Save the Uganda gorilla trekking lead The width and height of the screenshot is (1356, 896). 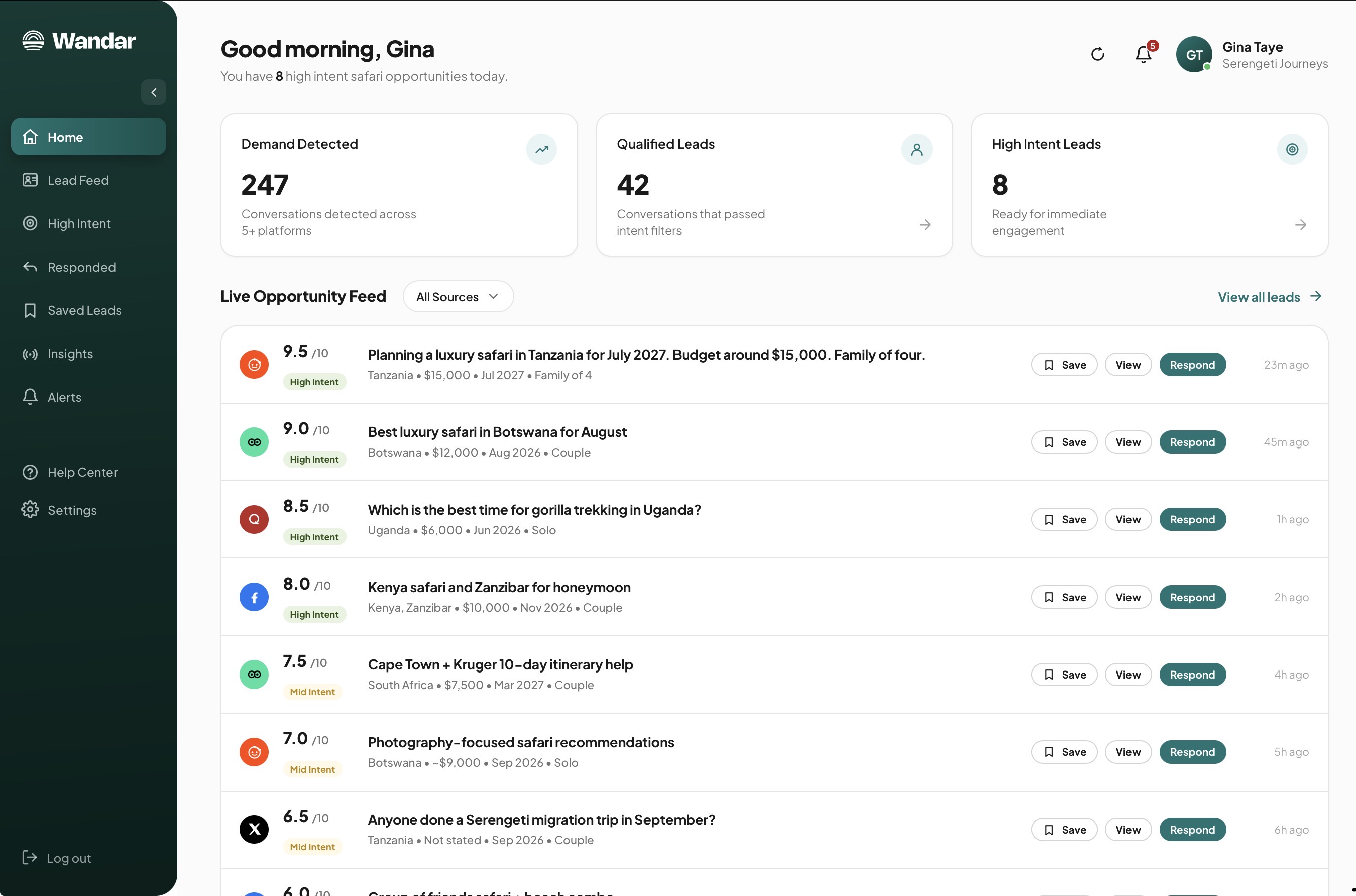click(x=1064, y=519)
